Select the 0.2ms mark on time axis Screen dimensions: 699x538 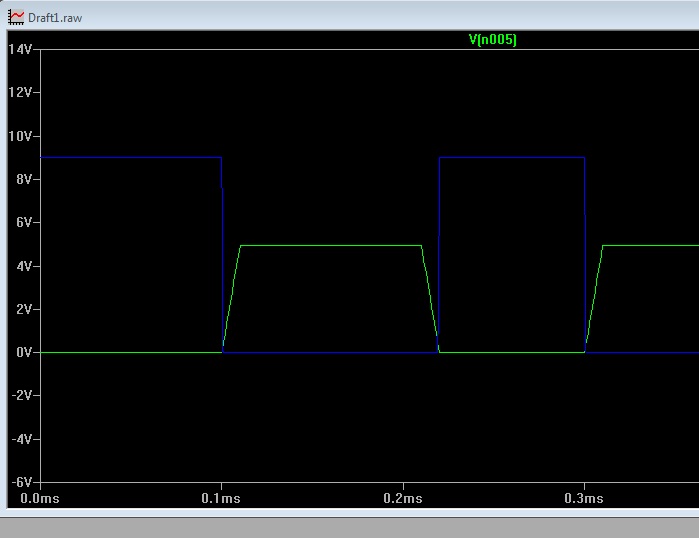(402, 498)
